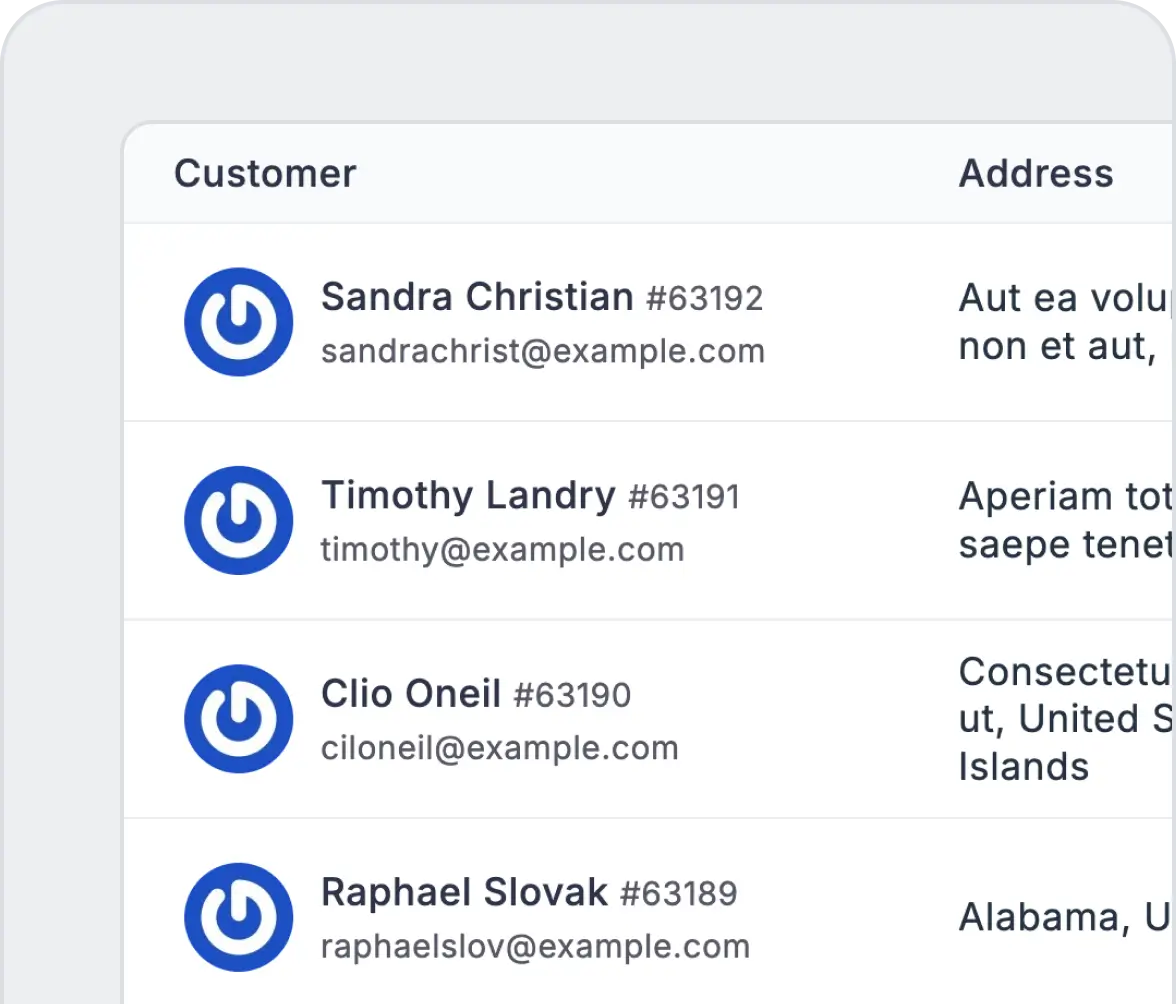Click email timothy@example.com
This screenshot has height=1004, width=1176.
tap(502, 549)
